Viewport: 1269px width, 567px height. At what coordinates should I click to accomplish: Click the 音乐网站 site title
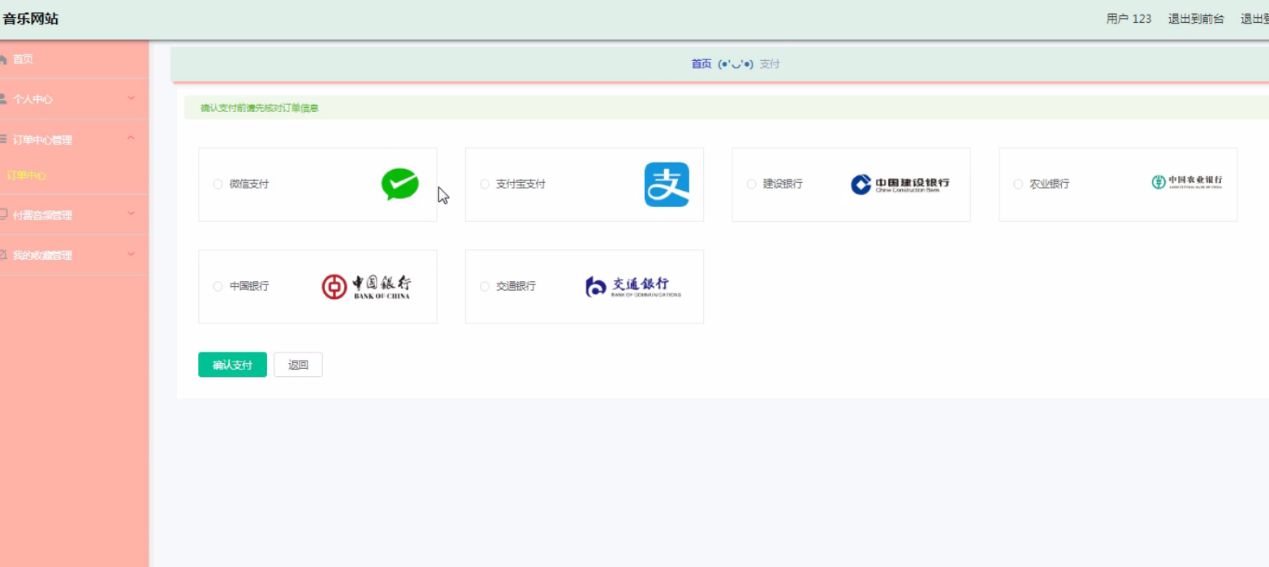pyautogui.click(x=31, y=19)
